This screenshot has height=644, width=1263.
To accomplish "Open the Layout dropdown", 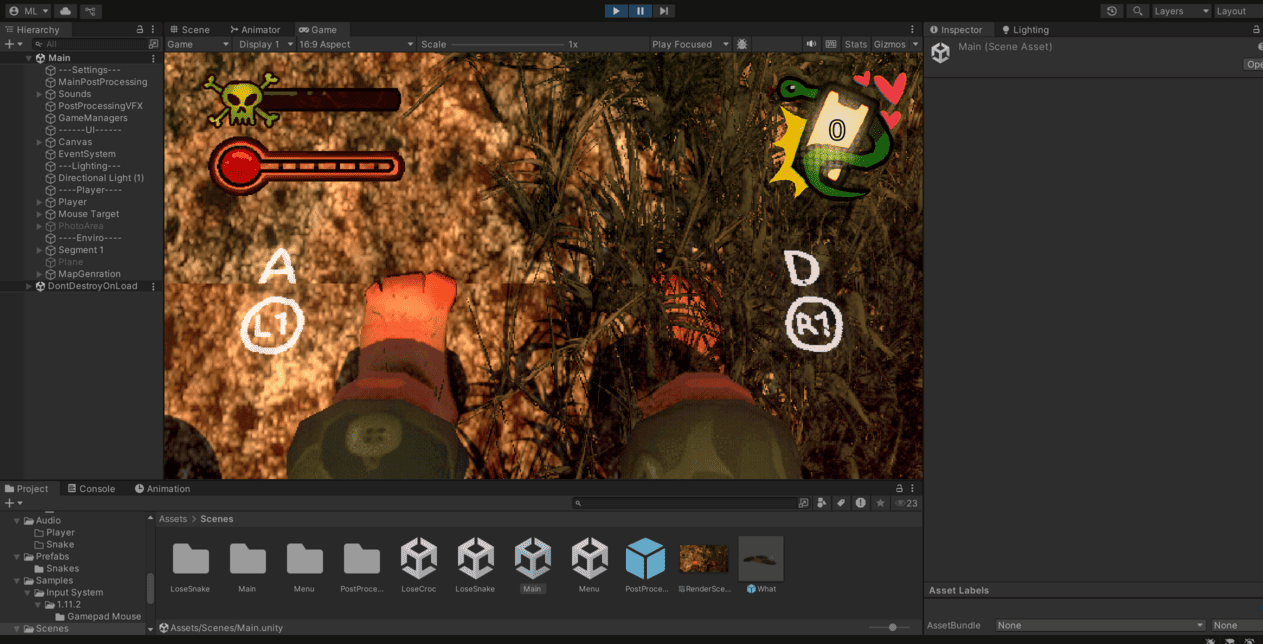I will (1238, 11).
